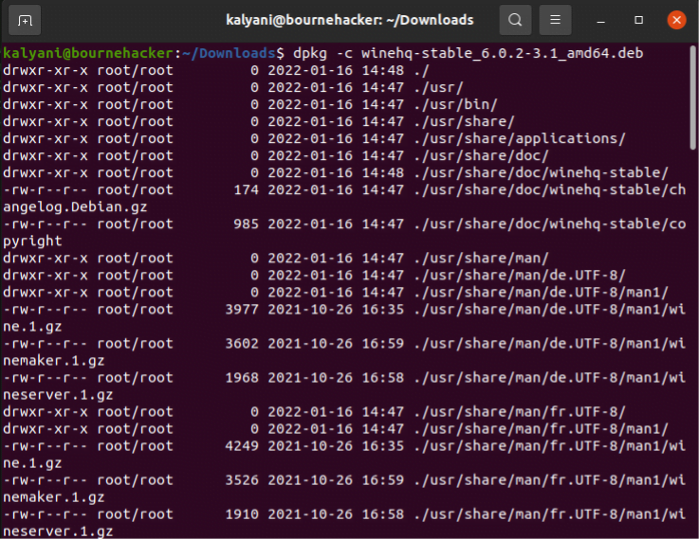
Task: Click the prompt kalyani@bournehacker text
Action: (88, 54)
